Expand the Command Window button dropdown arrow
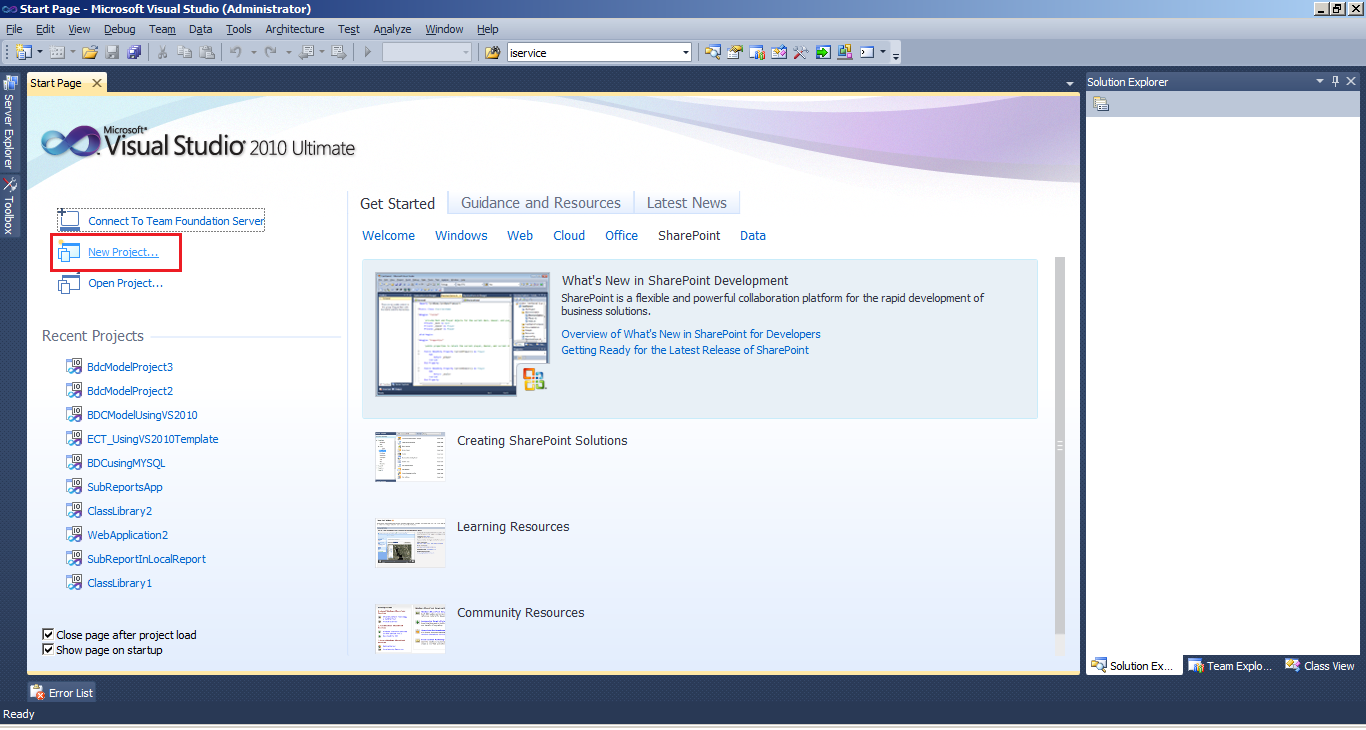 (883, 52)
